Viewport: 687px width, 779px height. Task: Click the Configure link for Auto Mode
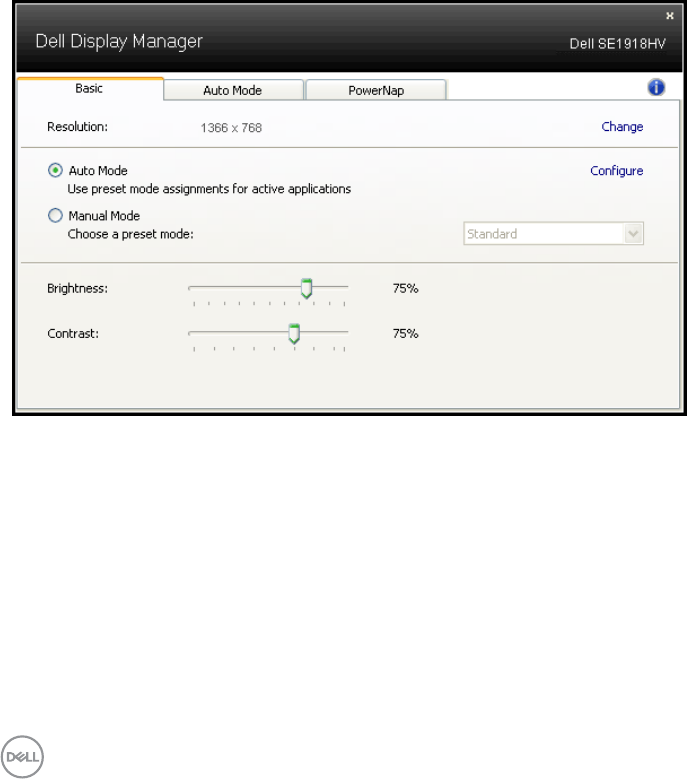tap(616, 171)
